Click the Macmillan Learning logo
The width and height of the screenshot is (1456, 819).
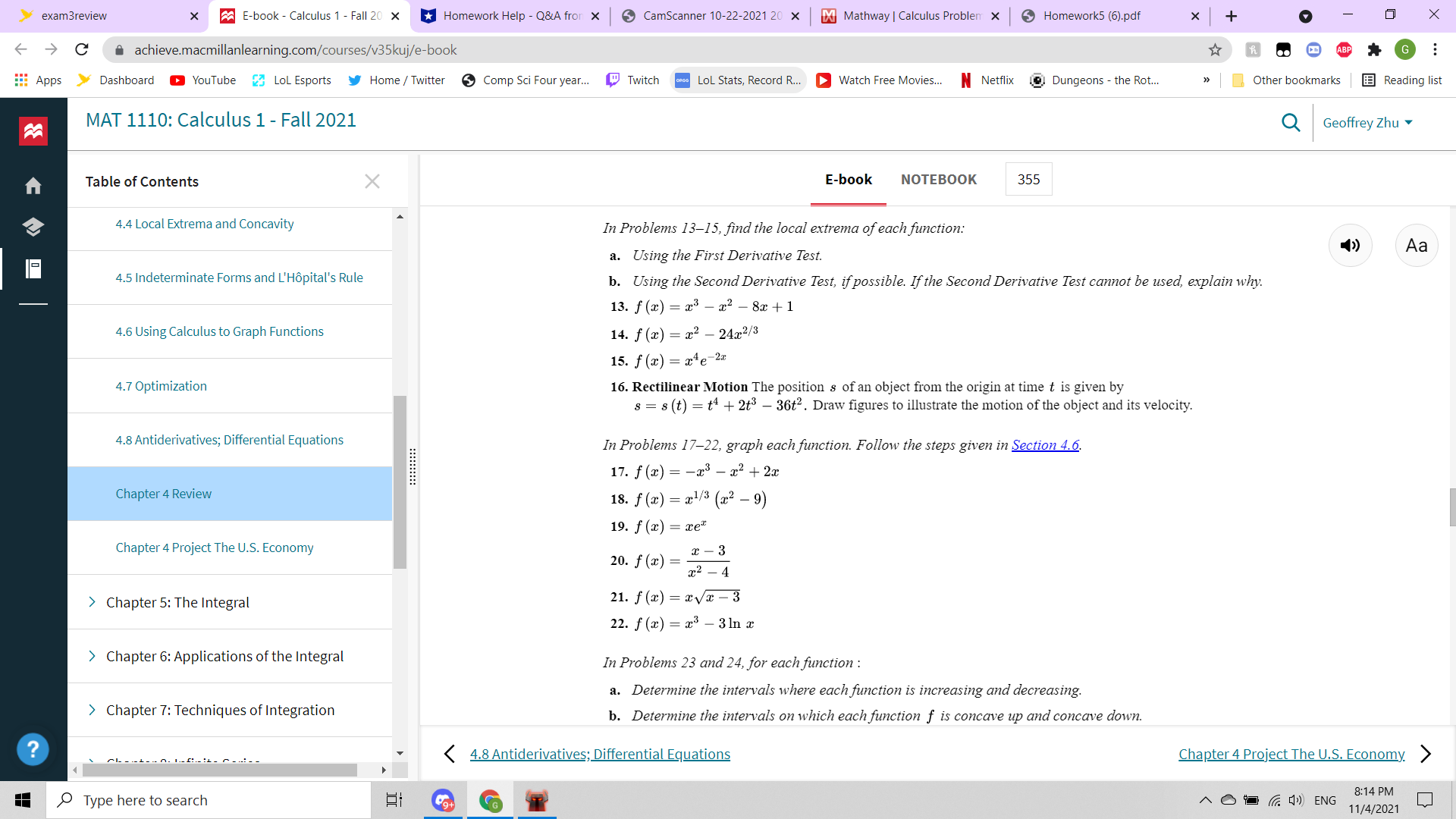(33, 130)
